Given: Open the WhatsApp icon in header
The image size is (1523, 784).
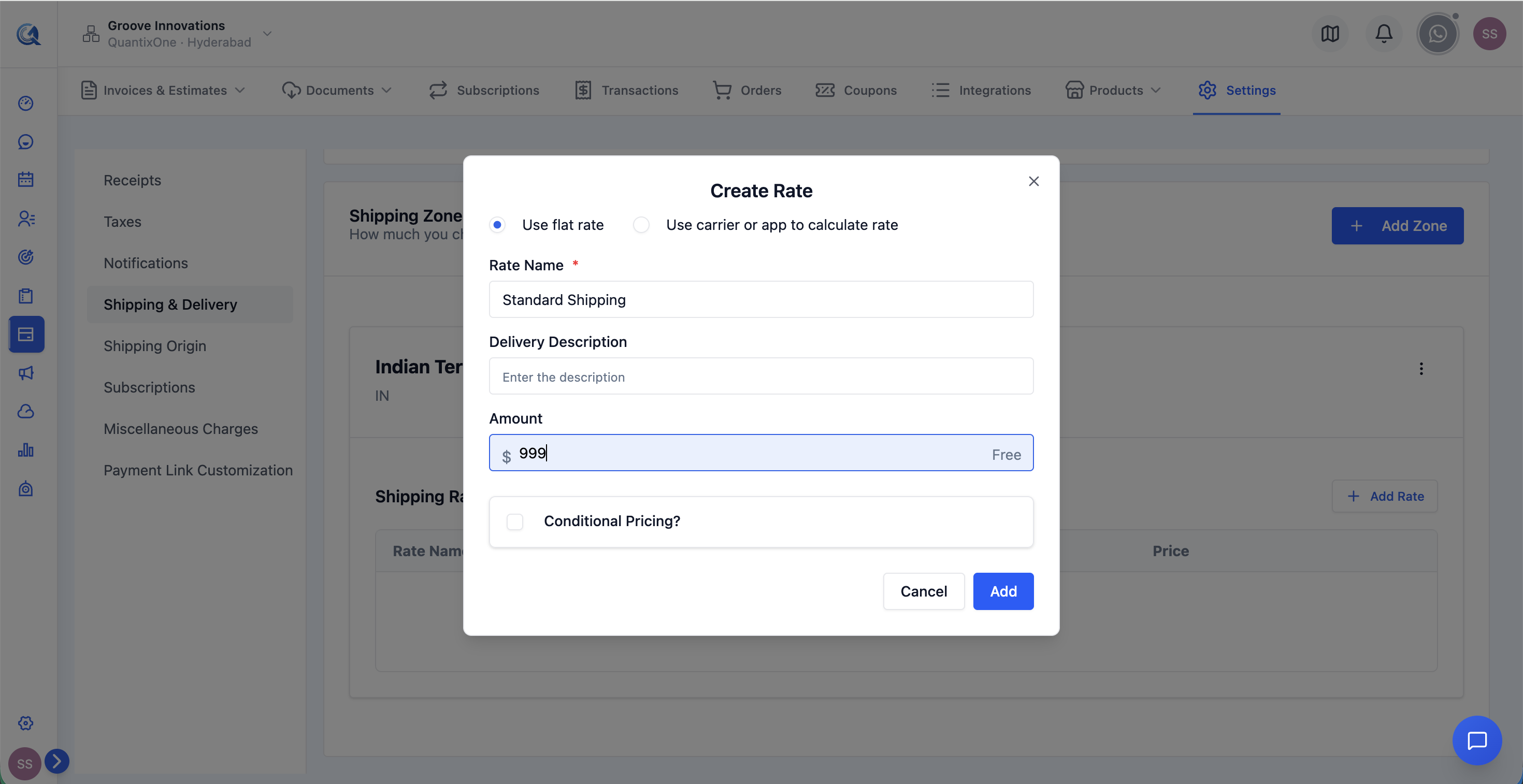Looking at the screenshot, I should pos(1438,34).
